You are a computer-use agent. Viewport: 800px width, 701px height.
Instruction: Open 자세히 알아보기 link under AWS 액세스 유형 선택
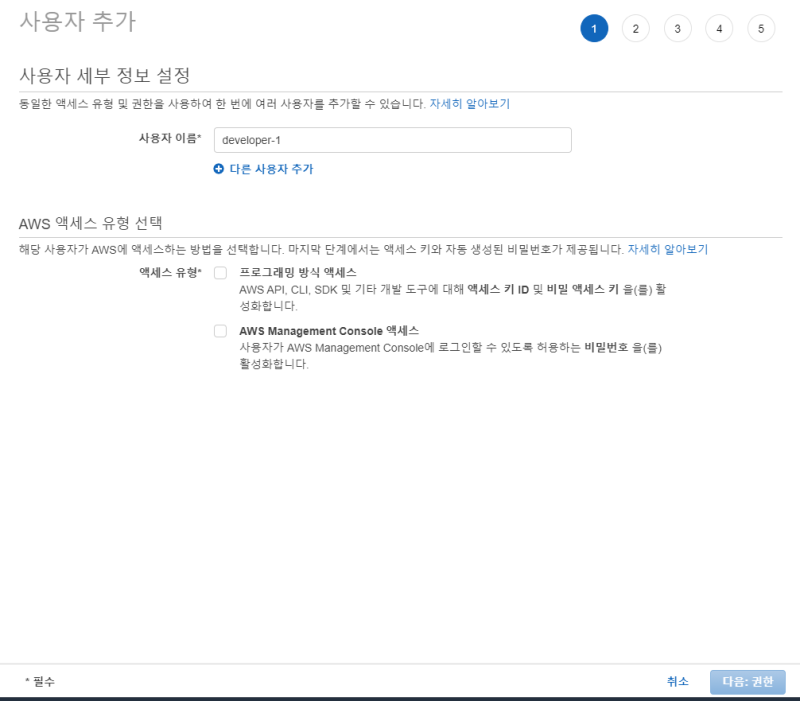coord(667,249)
